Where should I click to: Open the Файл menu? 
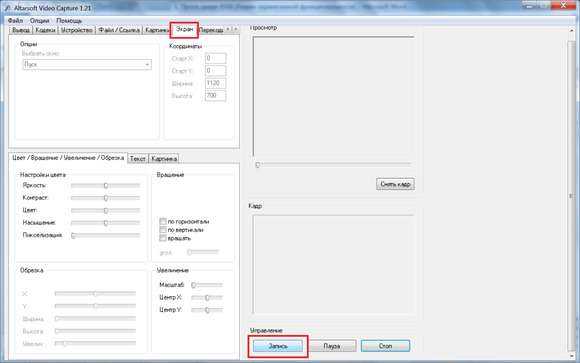15,20
